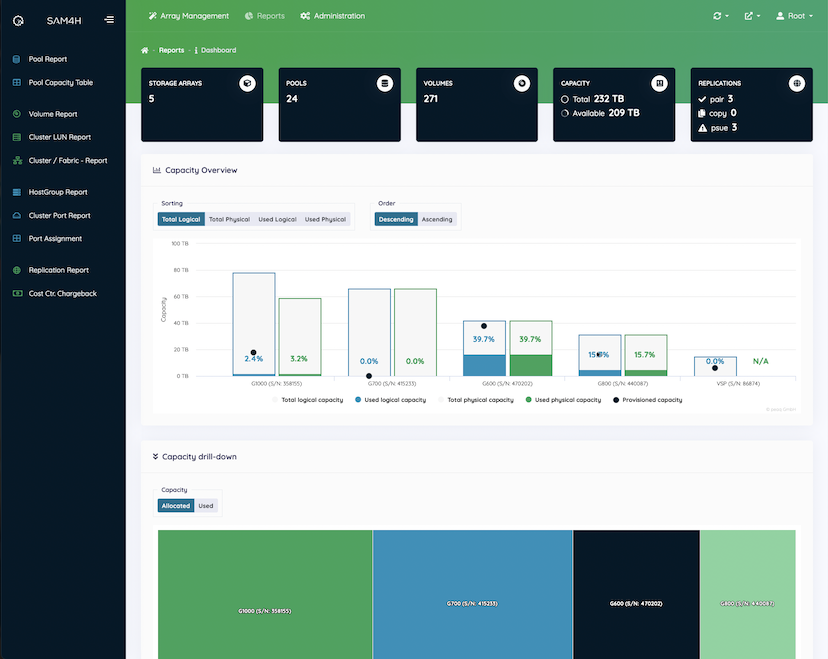This screenshot has width=828, height=659.
Task: Collapse the Capacity drill-down section
Action: tap(155, 455)
